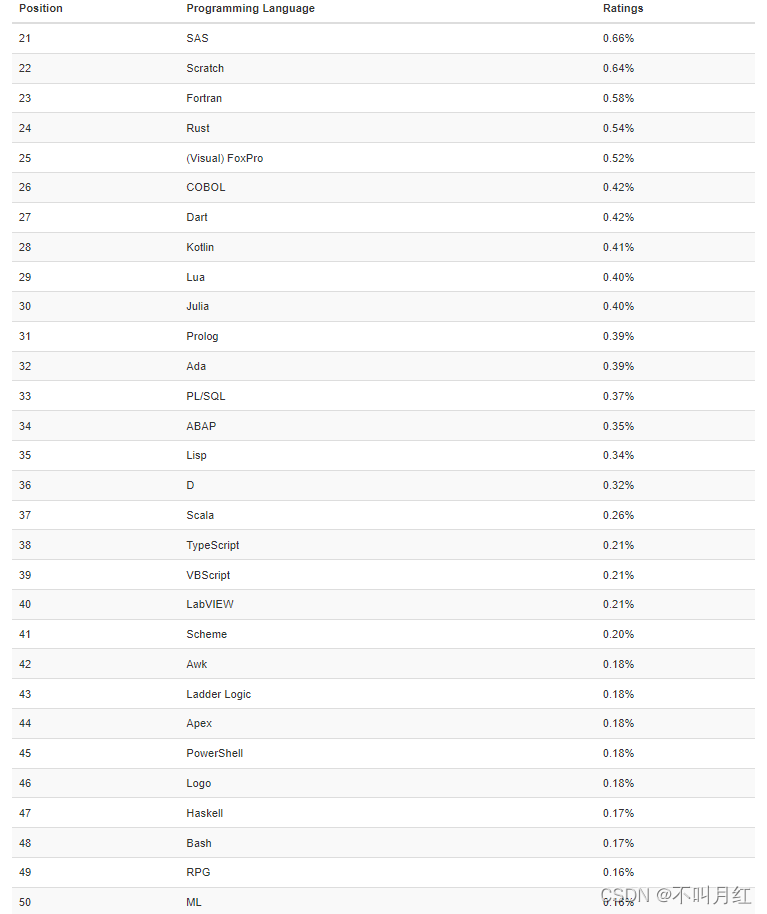Click position number 30 for Julia
Screen dimensions: 767x914
point(25,306)
